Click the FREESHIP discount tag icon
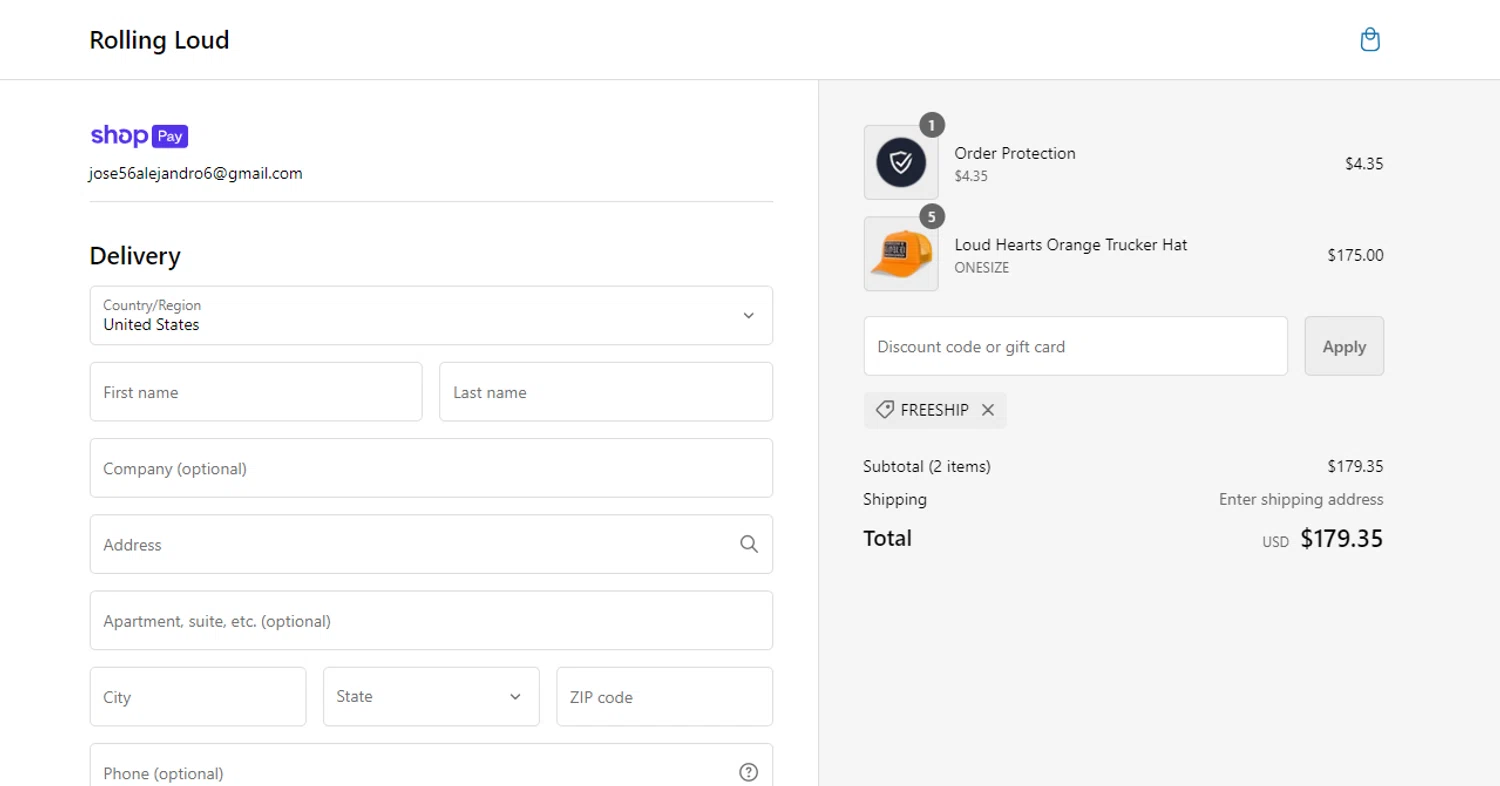 pos(884,410)
